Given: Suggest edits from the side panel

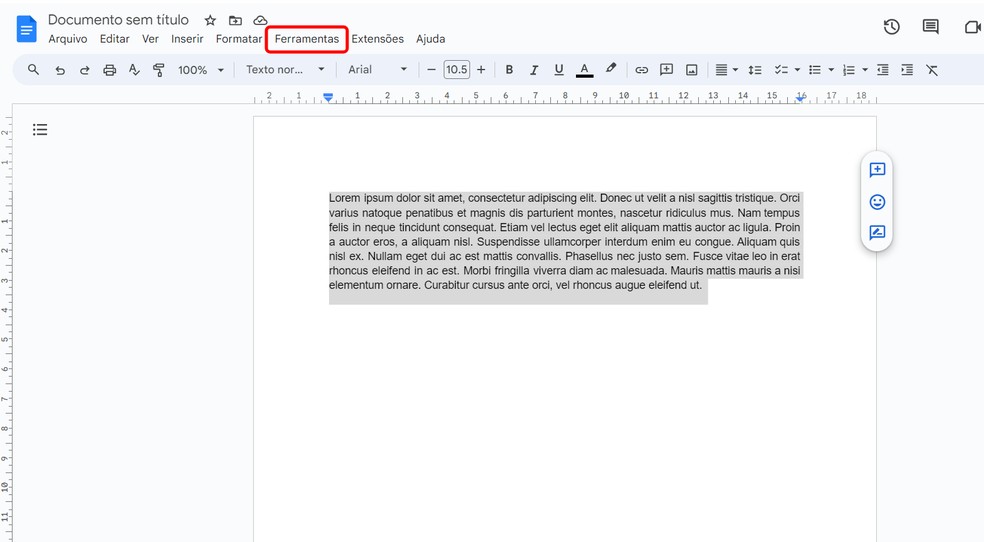Looking at the screenshot, I should click(x=877, y=233).
